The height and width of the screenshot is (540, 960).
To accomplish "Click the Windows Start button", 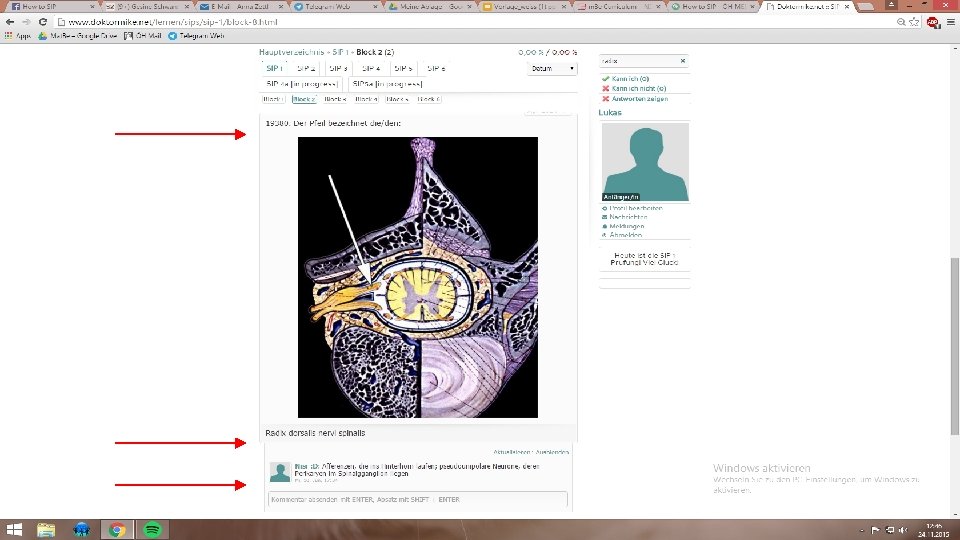I will pyautogui.click(x=13, y=530).
